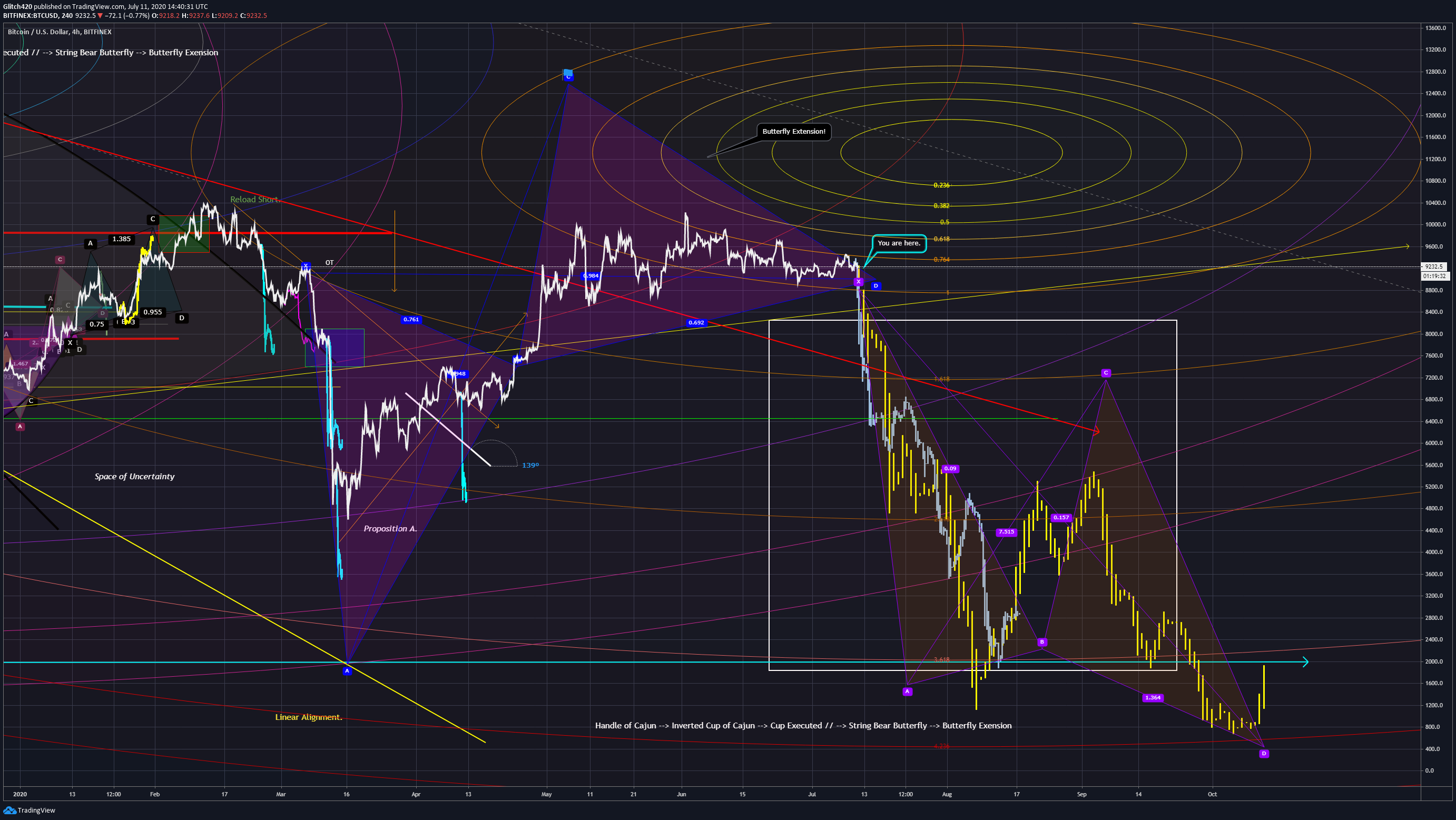Click the Feb label on the time axis
Screen dimensions: 1456x820
click(155, 794)
